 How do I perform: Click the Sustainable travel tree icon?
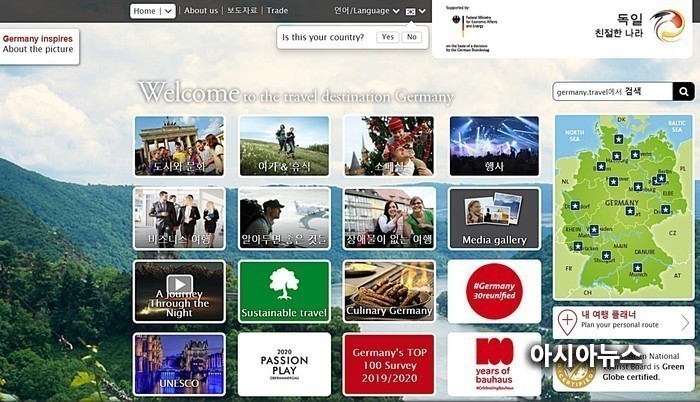click(x=284, y=282)
